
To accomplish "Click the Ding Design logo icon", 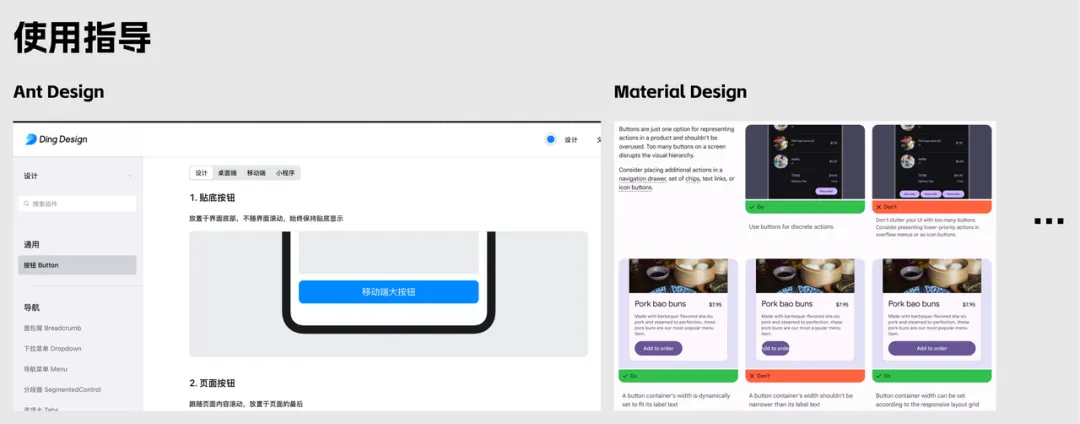I will coord(31,140).
